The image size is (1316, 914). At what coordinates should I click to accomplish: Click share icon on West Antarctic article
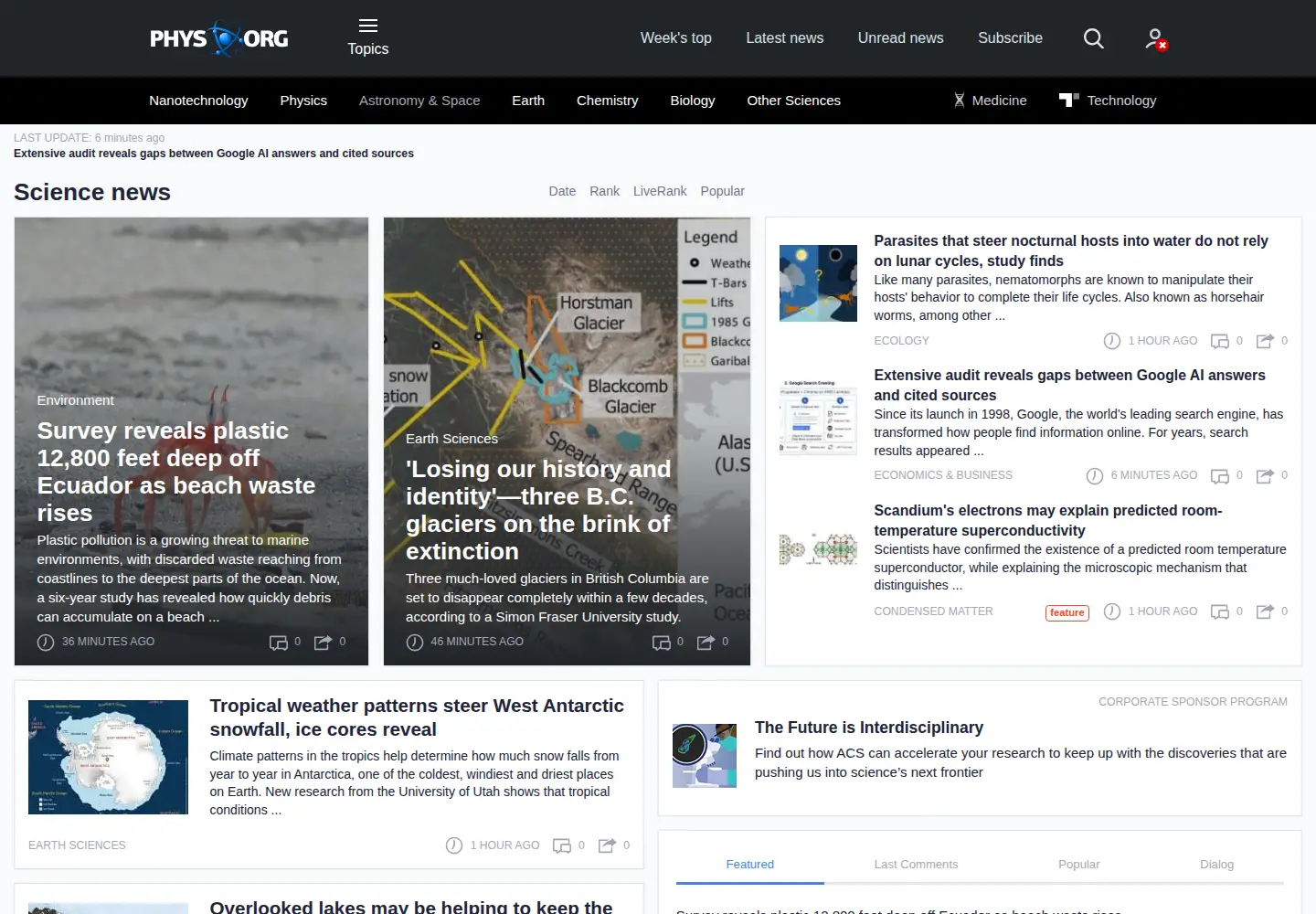tap(607, 845)
